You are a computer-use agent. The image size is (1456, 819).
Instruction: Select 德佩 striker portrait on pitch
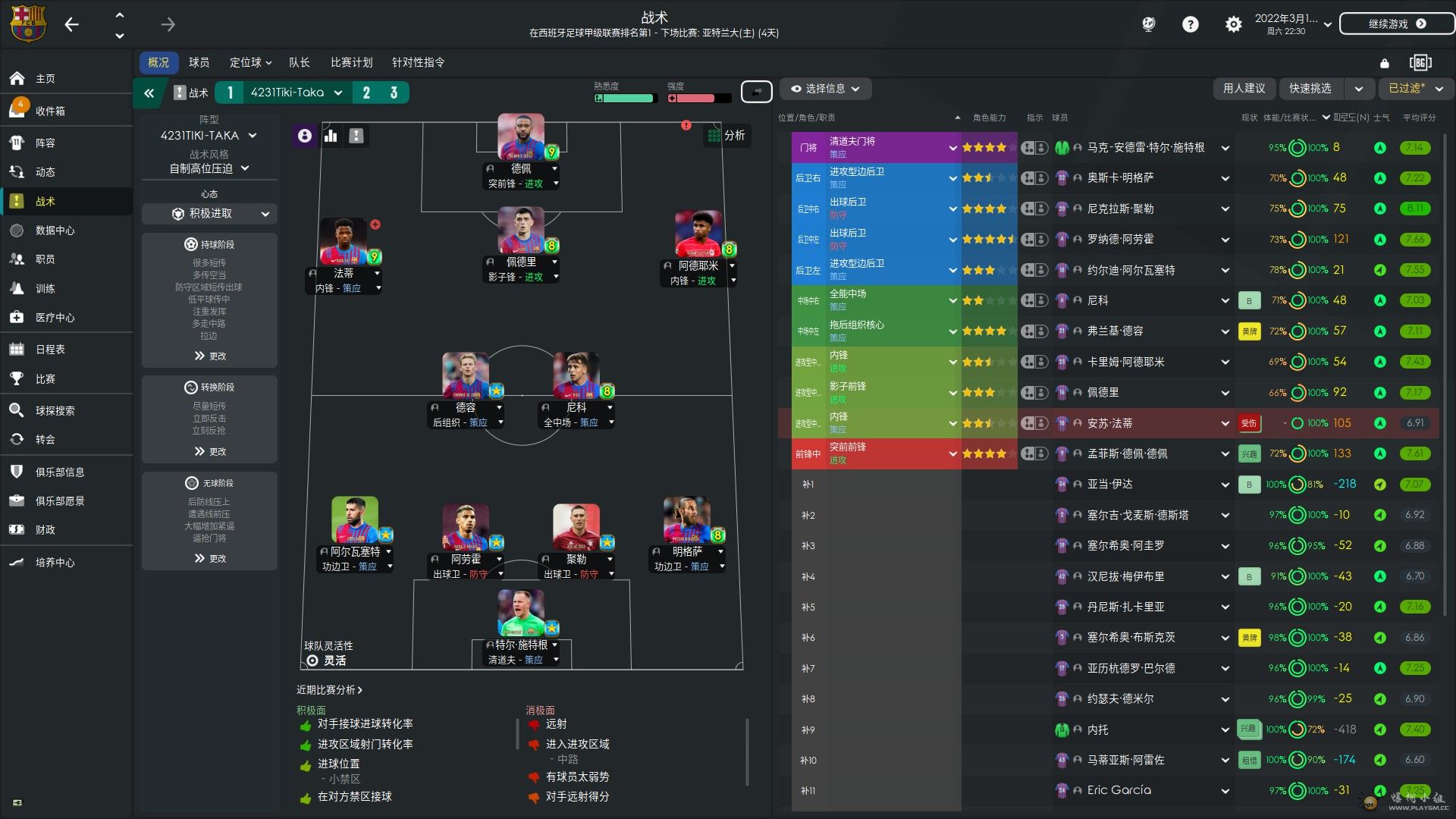(x=521, y=137)
